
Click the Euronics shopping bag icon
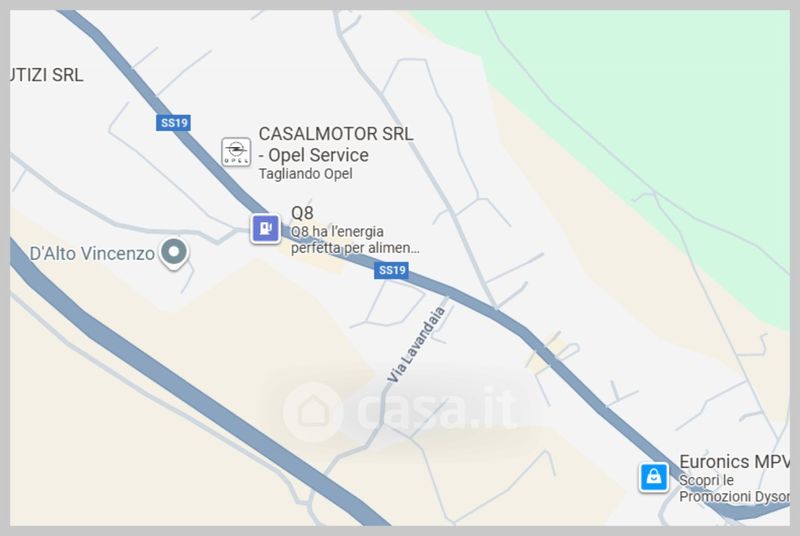click(654, 477)
